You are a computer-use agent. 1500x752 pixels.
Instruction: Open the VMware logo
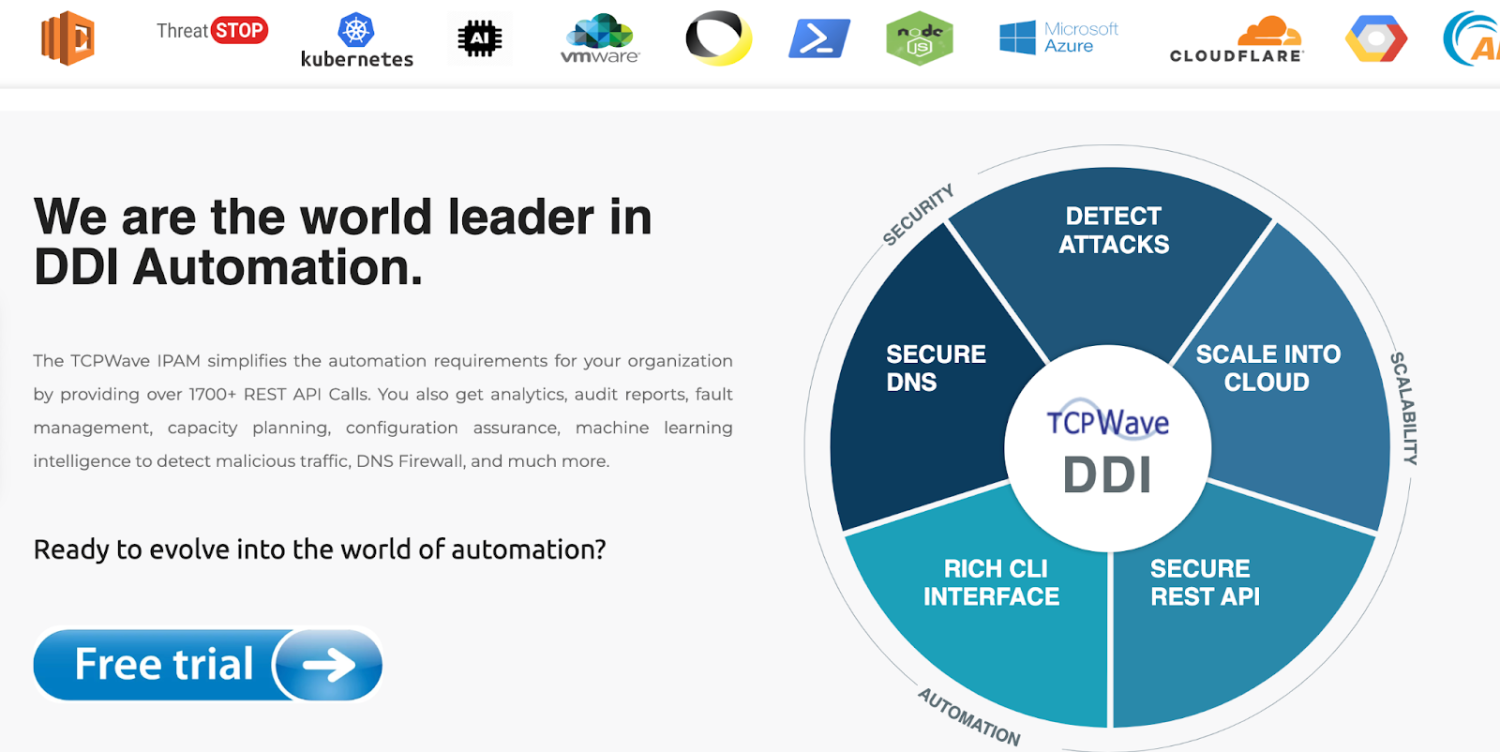600,39
